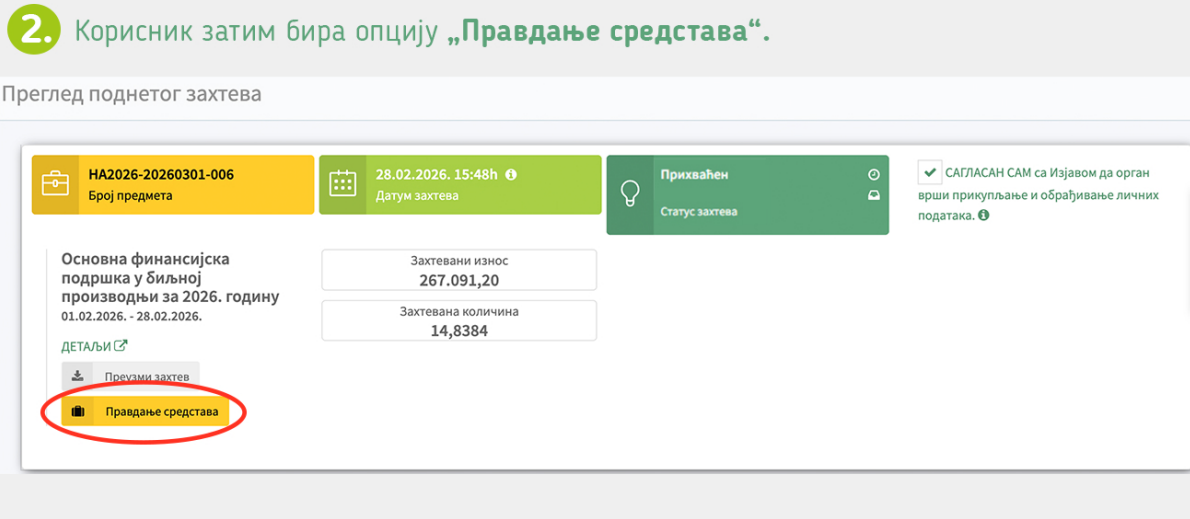The height and width of the screenshot is (519, 1190).
Task: Click the clock icon in the Прихваћен status card
Action: pos(873,175)
